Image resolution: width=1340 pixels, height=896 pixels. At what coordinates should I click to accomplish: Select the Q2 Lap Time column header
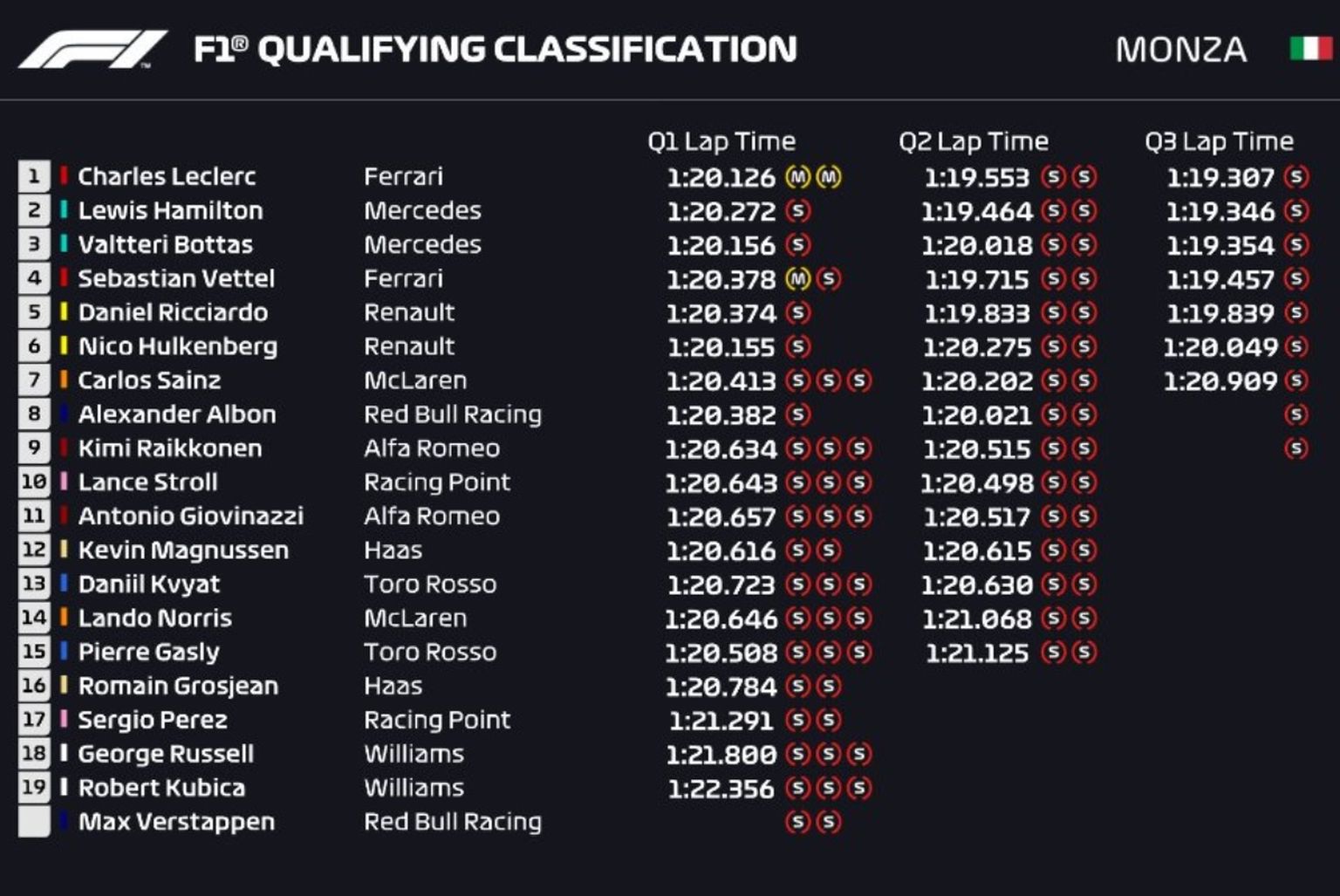point(974,141)
